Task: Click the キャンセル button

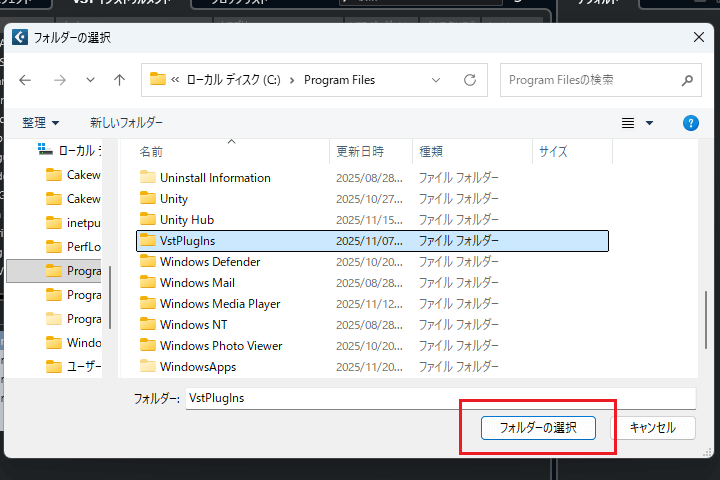Action: click(652, 428)
